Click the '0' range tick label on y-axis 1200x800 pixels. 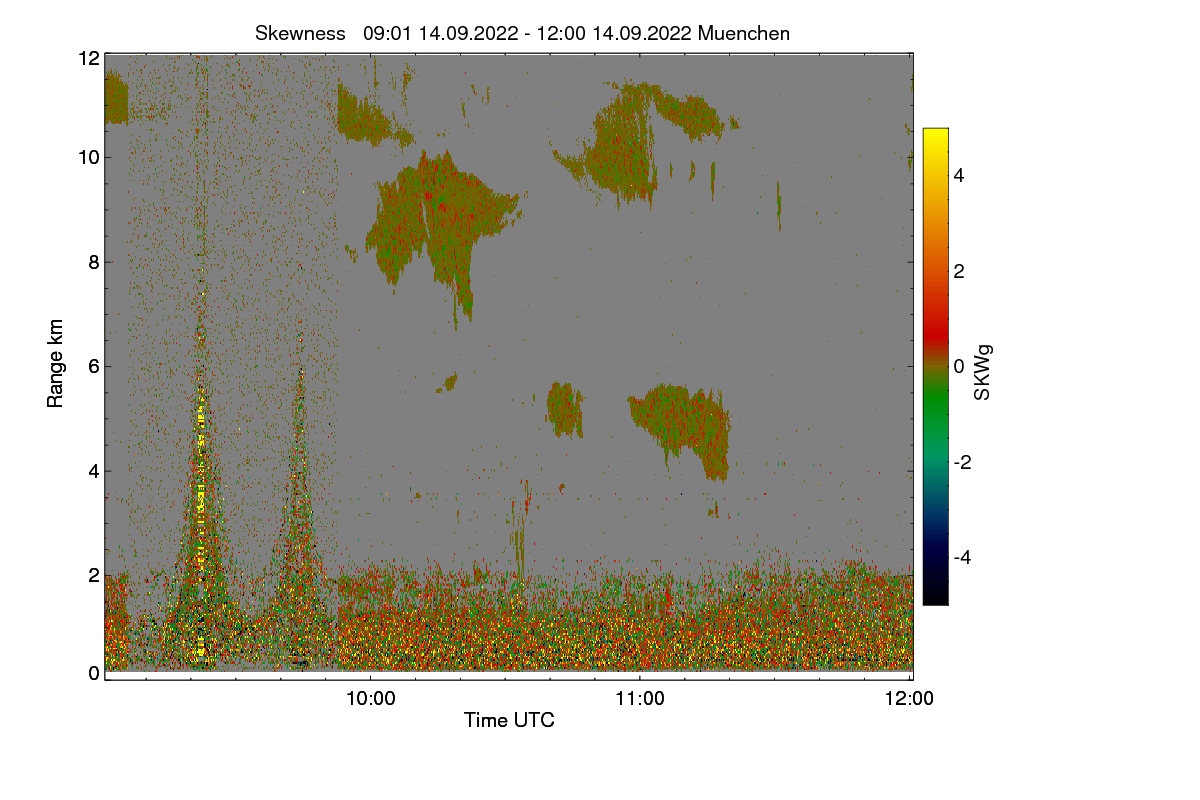94,673
